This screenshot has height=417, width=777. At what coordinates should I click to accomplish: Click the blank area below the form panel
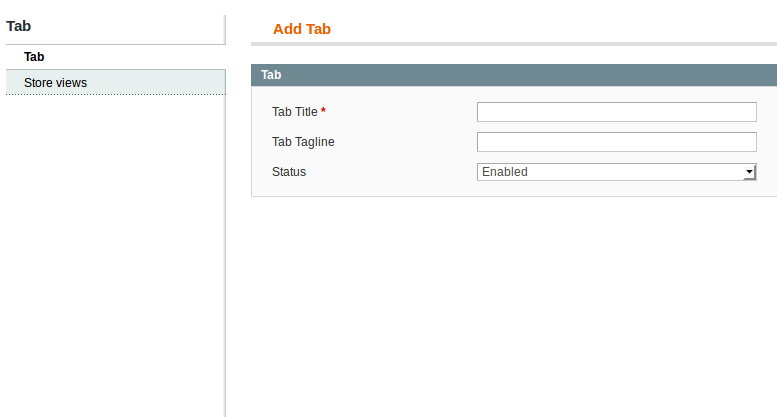coord(514,307)
